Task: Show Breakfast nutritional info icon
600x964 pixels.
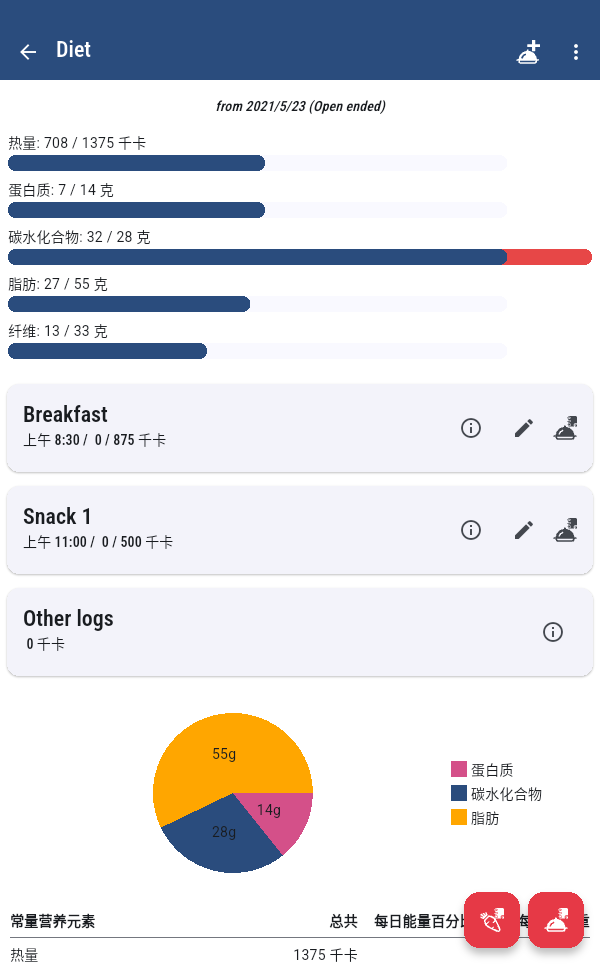Action: tap(471, 428)
